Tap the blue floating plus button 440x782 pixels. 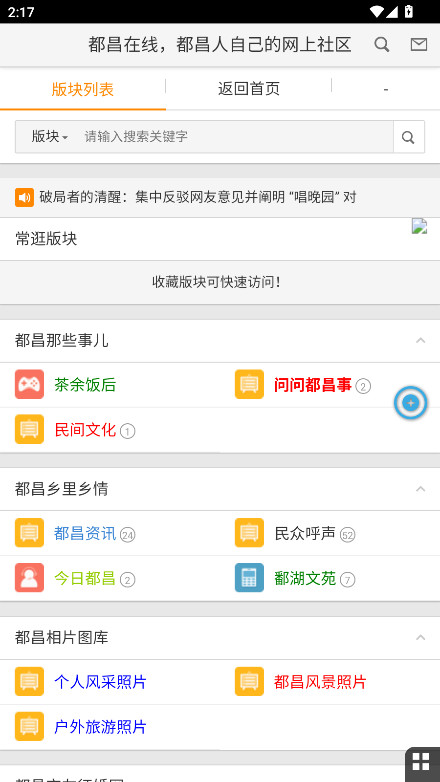point(411,403)
